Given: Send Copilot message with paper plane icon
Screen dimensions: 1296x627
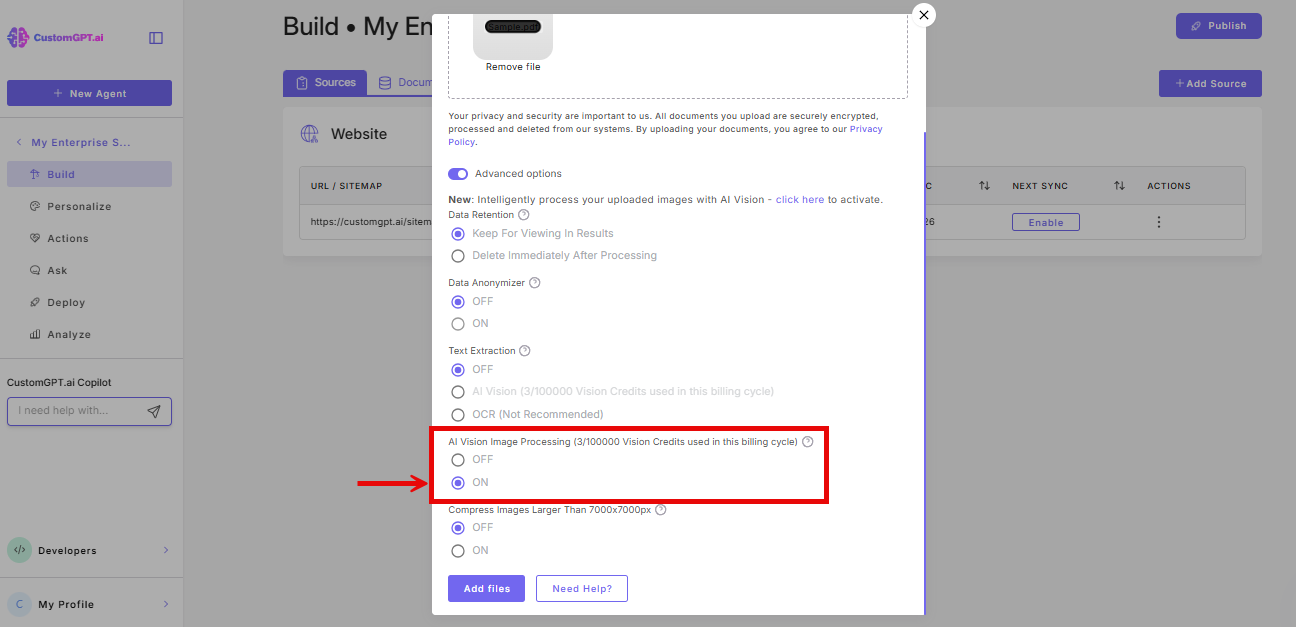Looking at the screenshot, I should click(x=154, y=411).
